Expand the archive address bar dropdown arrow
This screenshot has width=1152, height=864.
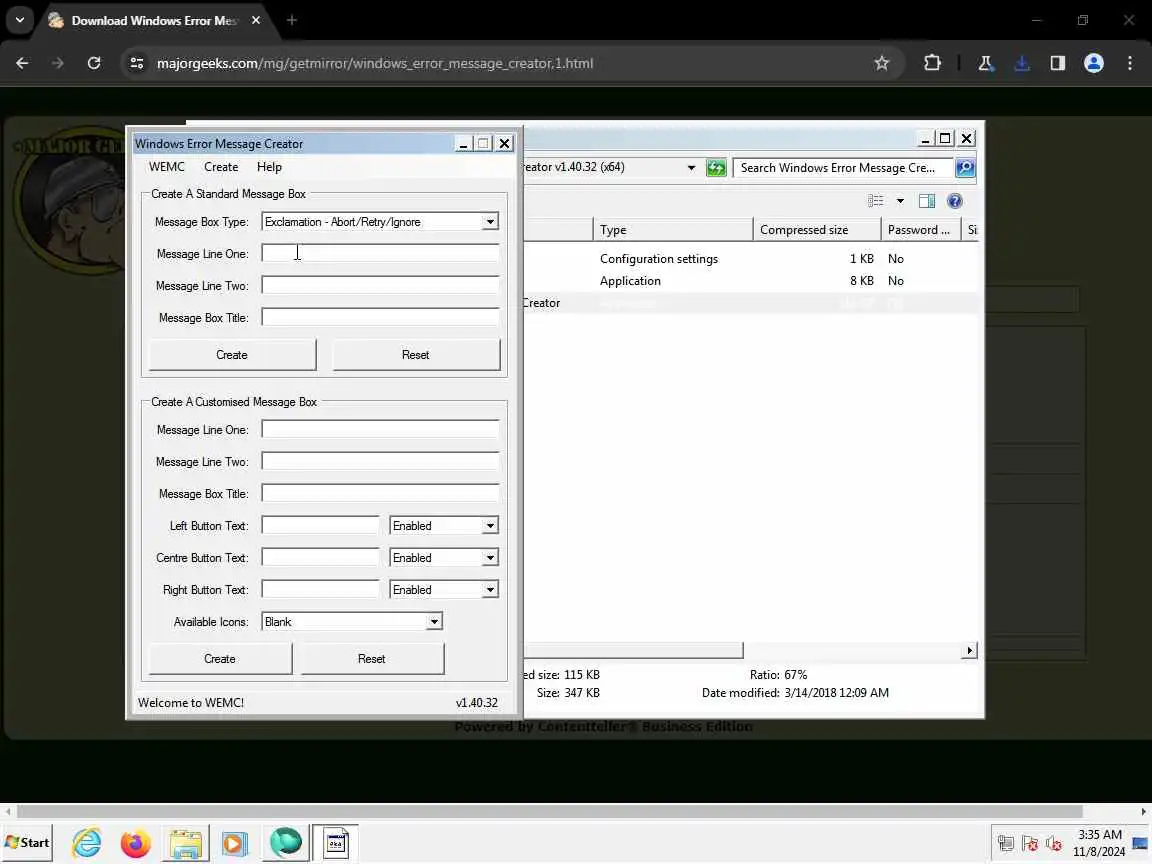tap(691, 168)
